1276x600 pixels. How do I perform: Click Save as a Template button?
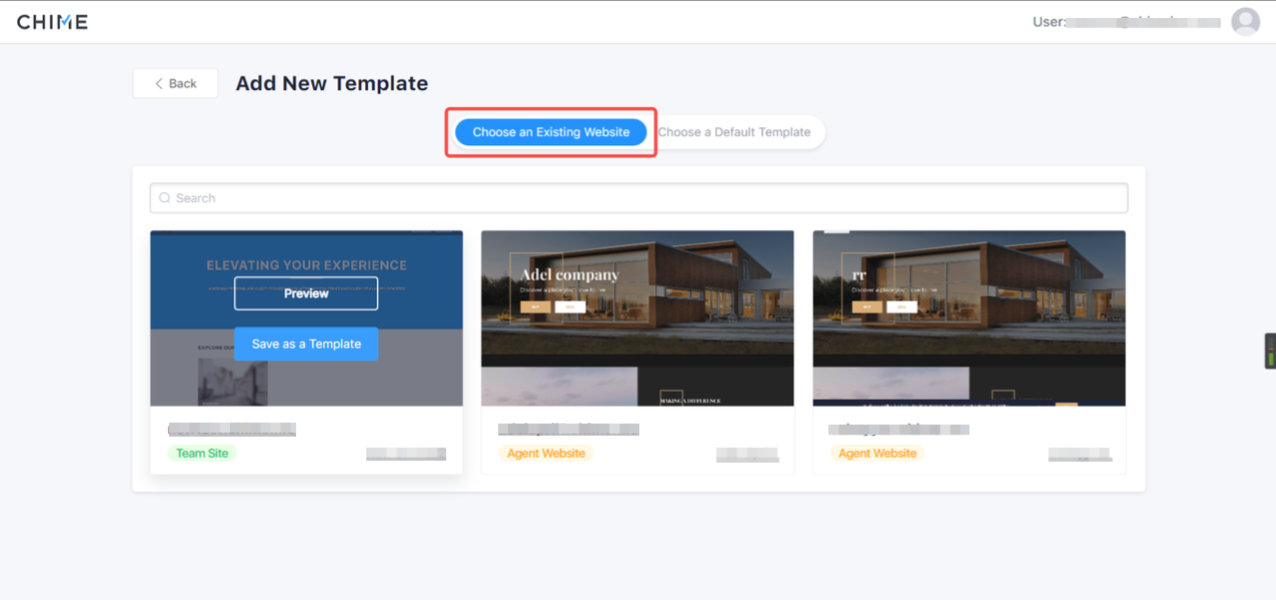click(306, 344)
